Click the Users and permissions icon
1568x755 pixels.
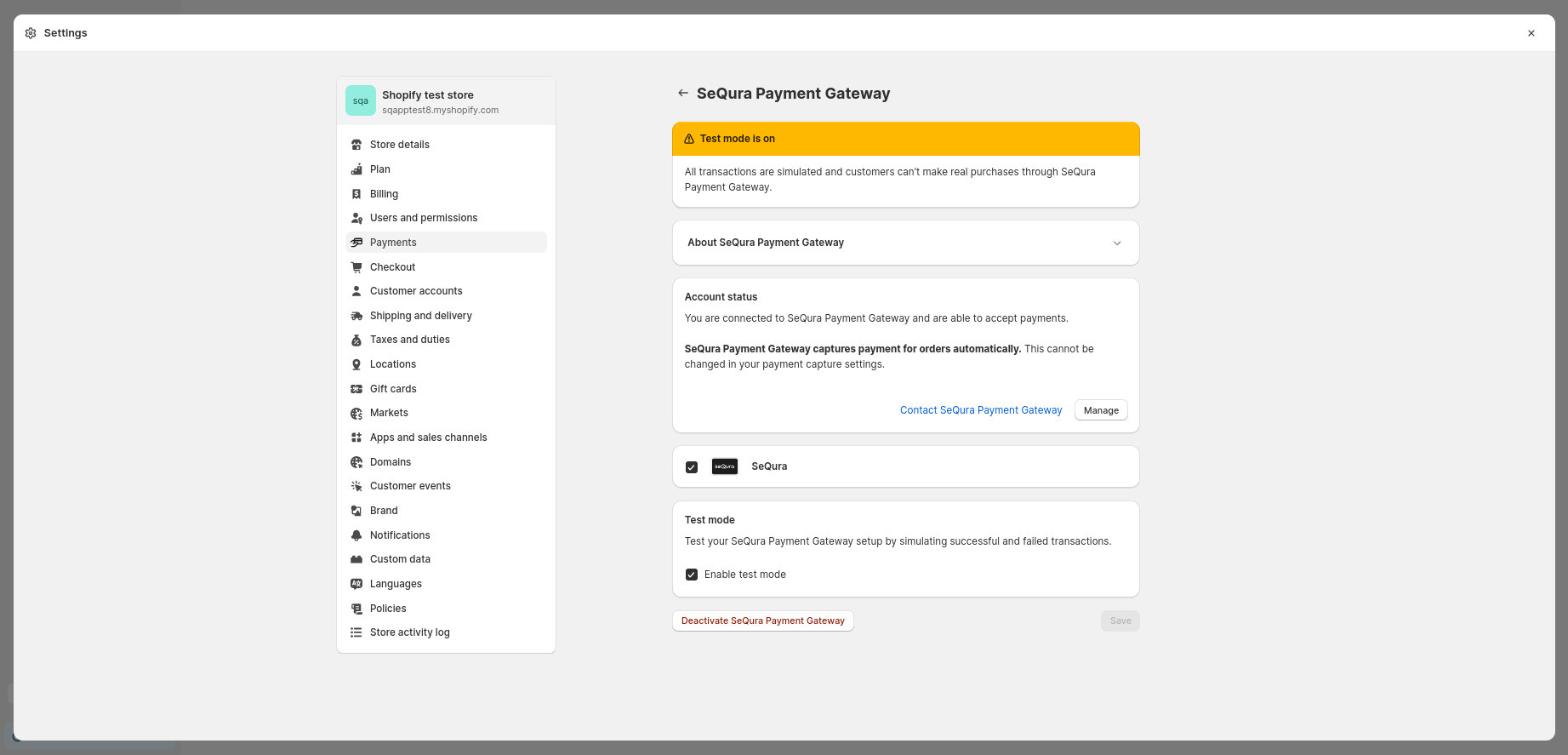point(356,218)
